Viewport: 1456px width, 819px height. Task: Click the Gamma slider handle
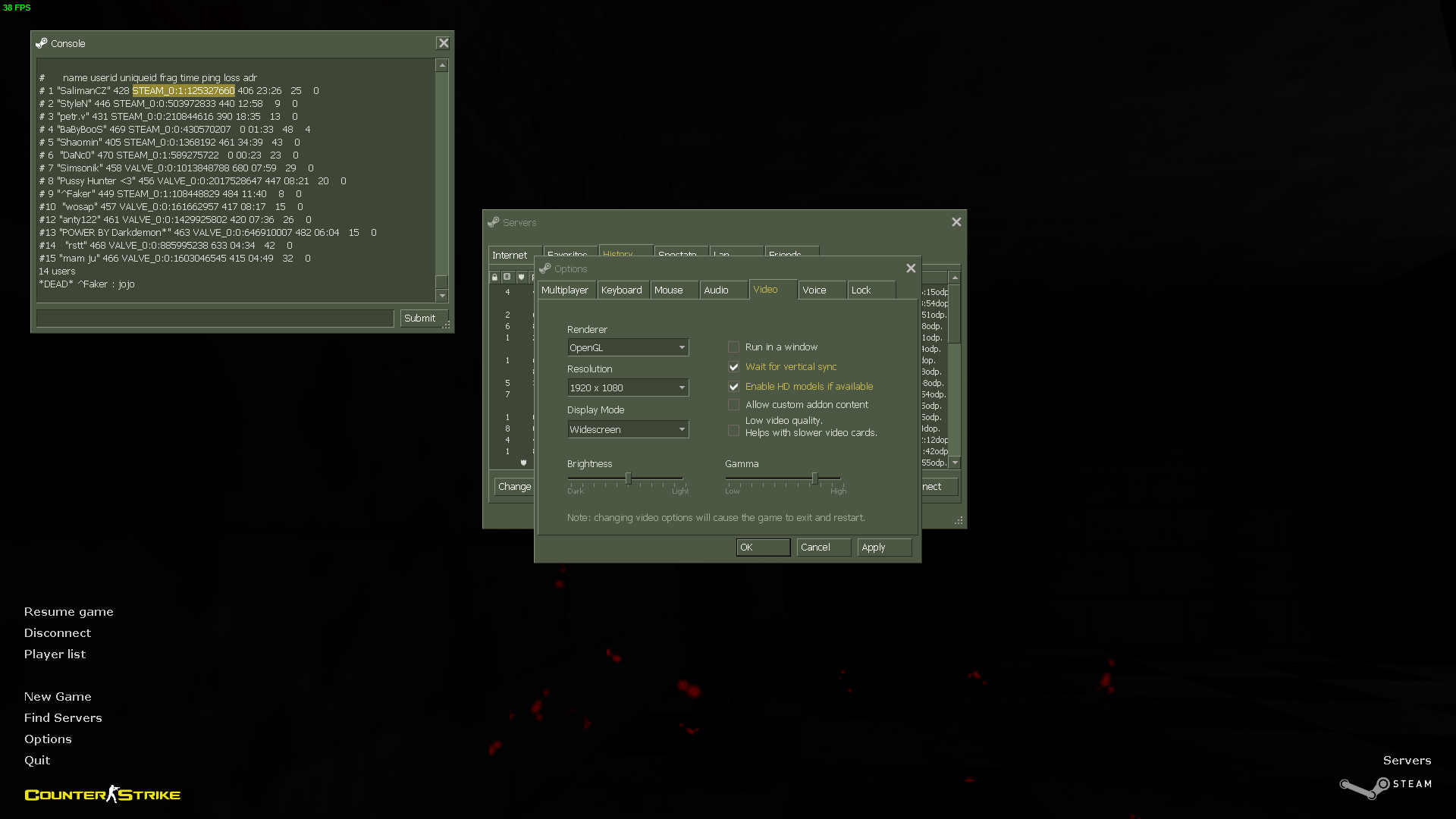(814, 479)
